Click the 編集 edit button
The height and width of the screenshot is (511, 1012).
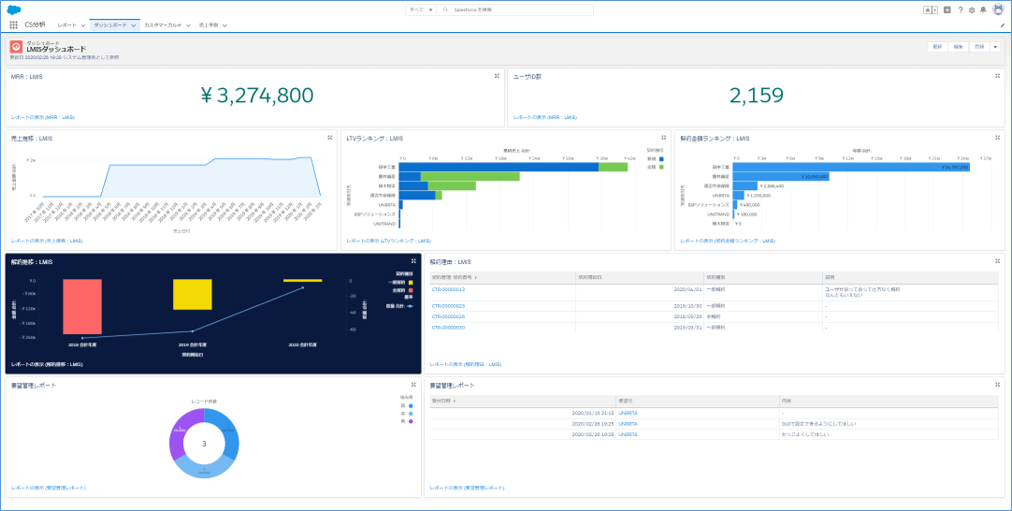pos(958,47)
